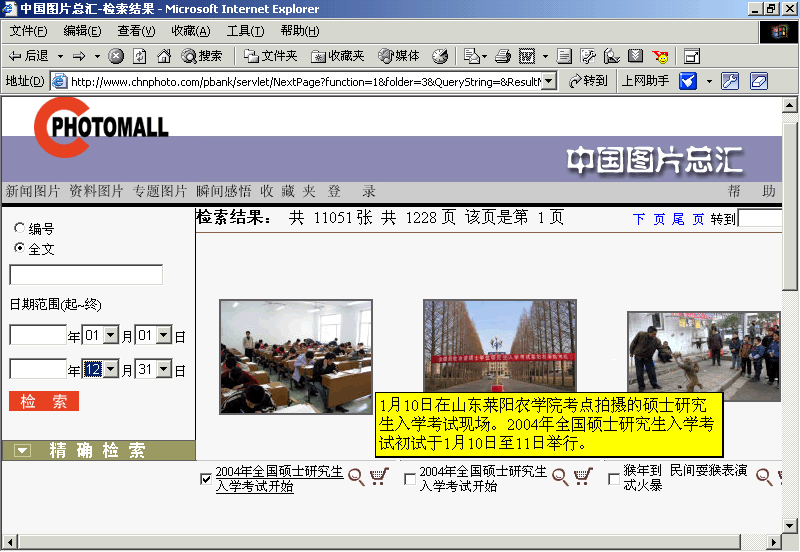Open the Forward button history dropdown arrow
This screenshot has height=552, width=800.
click(x=97, y=56)
